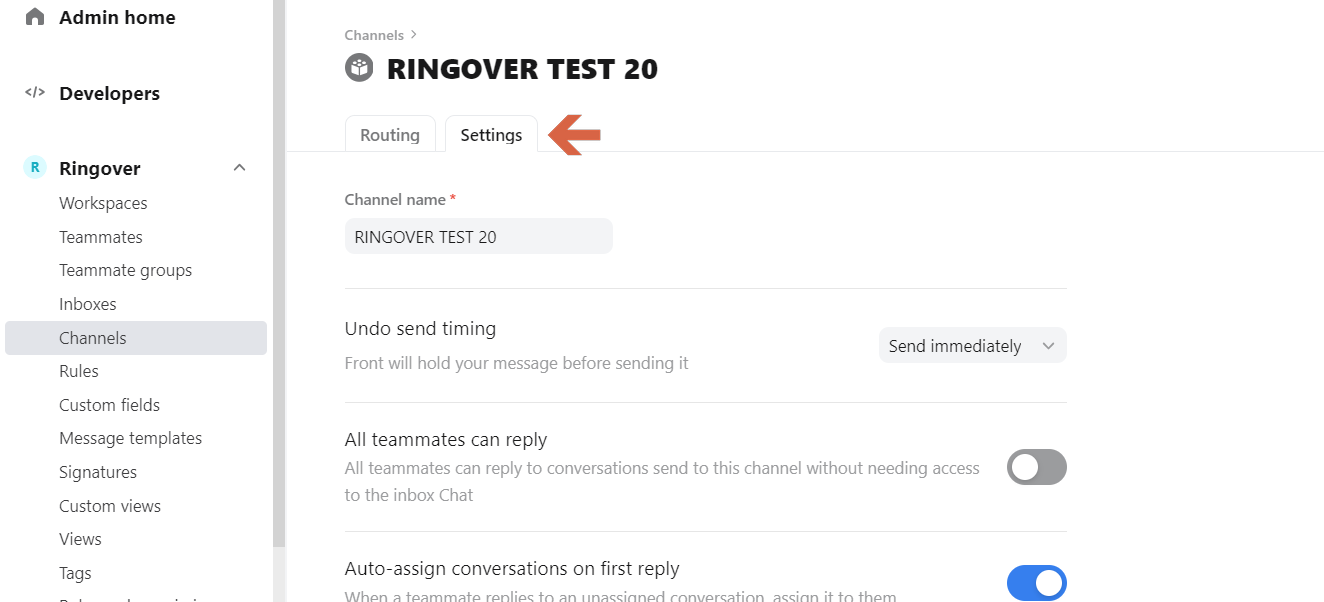This screenshot has height=602, width=1324.
Task: Disable Auto-assign conversations on first reply toggle
Action: click(1037, 583)
